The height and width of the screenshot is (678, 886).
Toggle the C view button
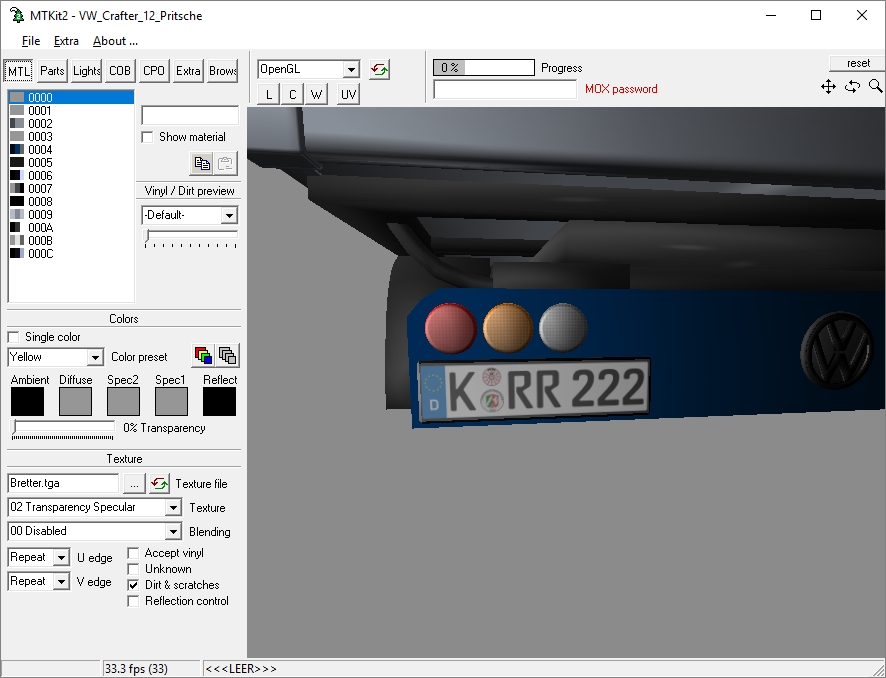point(292,94)
